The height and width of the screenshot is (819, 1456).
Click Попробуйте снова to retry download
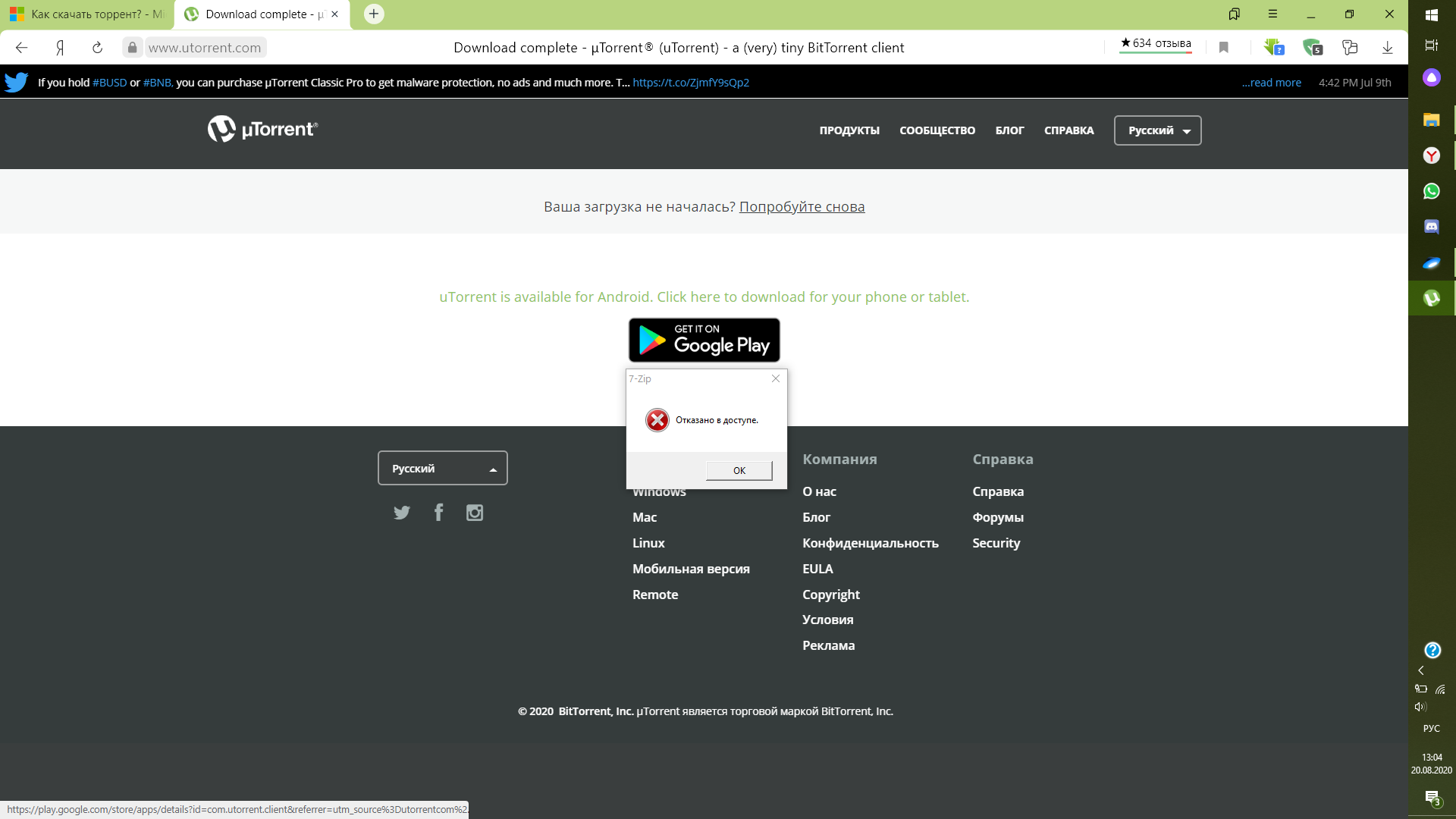click(802, 207)
